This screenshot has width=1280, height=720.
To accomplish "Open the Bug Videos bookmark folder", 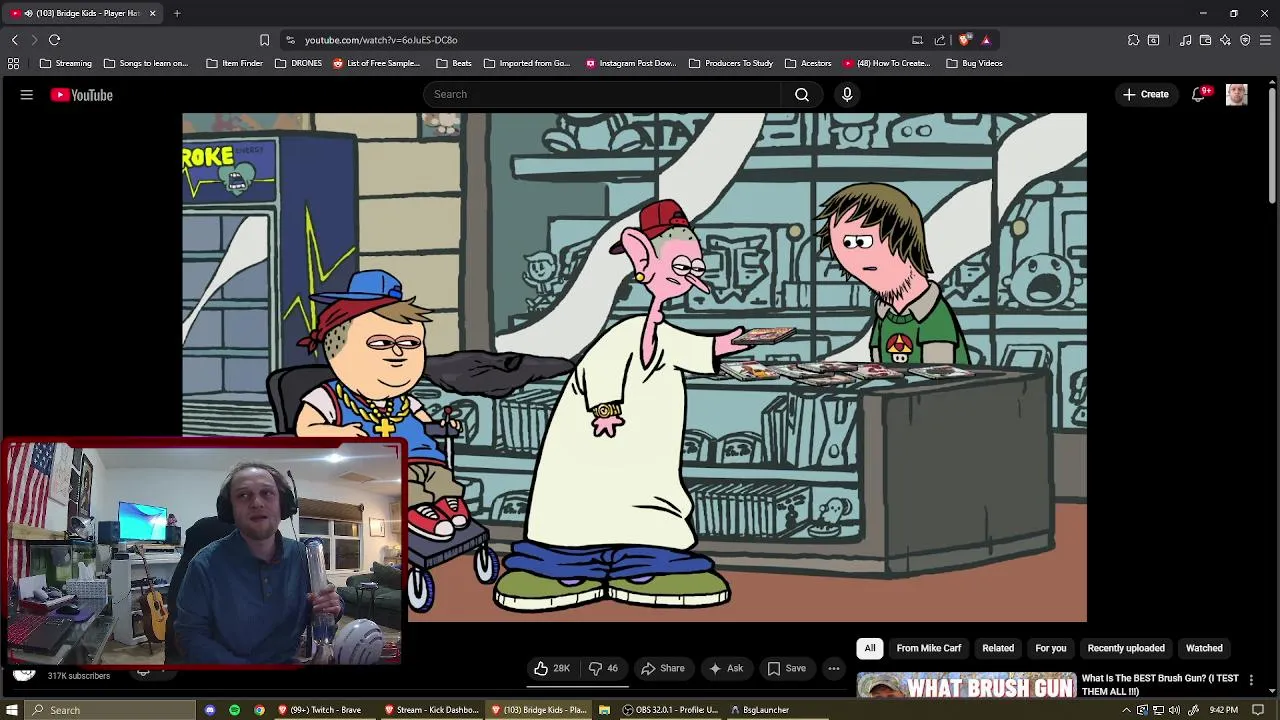I will tap(974, 63).
